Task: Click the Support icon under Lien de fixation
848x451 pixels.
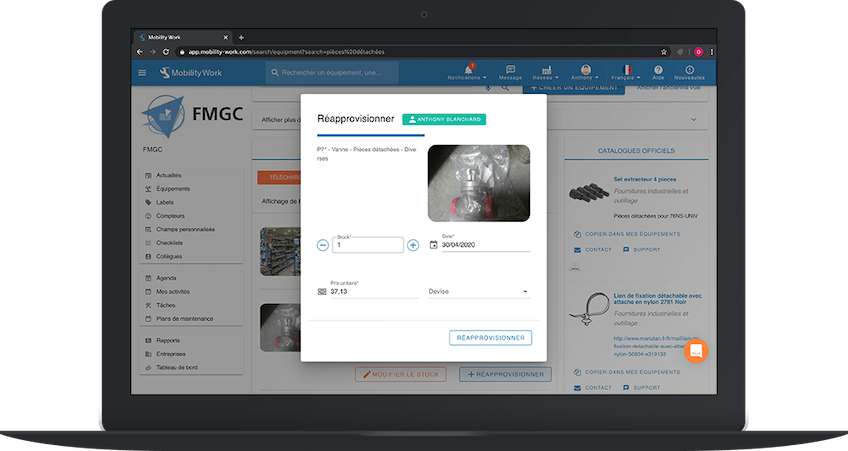Action: [626, 388]
